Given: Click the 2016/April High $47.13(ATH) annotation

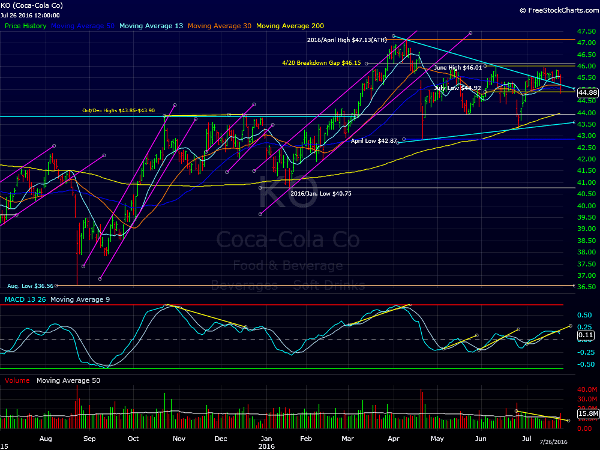Looking at the screenshot, I should (x=347, y=39).
